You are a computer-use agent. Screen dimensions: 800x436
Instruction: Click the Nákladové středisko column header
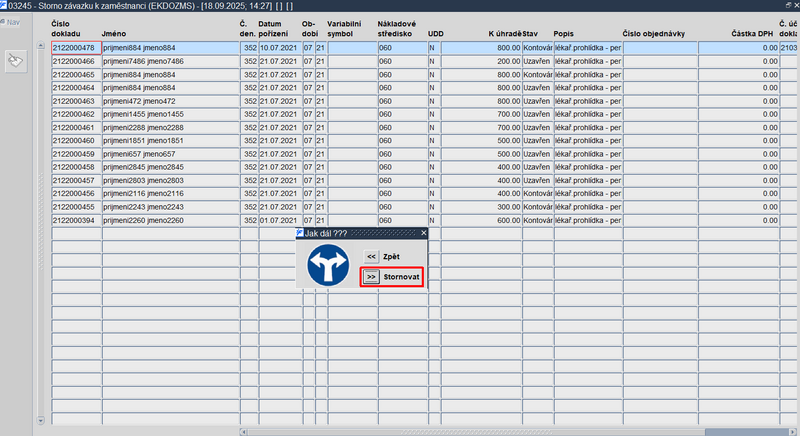[397, 29]
